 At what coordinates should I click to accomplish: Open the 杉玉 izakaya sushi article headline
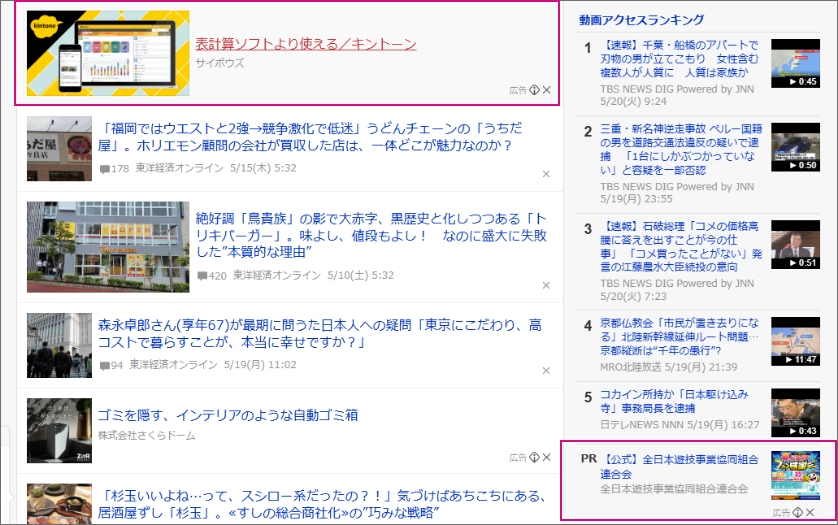click(322, 504)
